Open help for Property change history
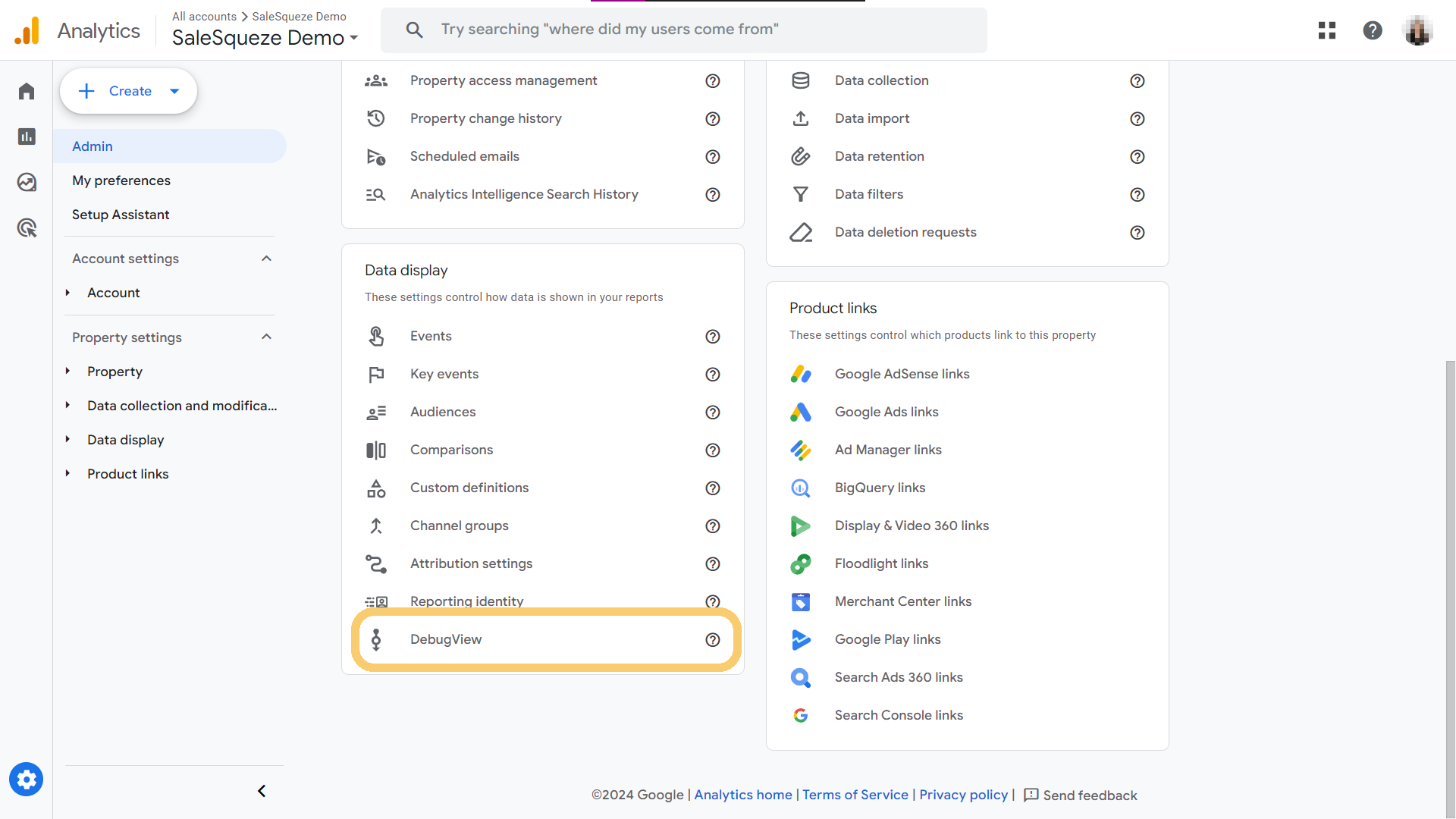 click(713, 118)
